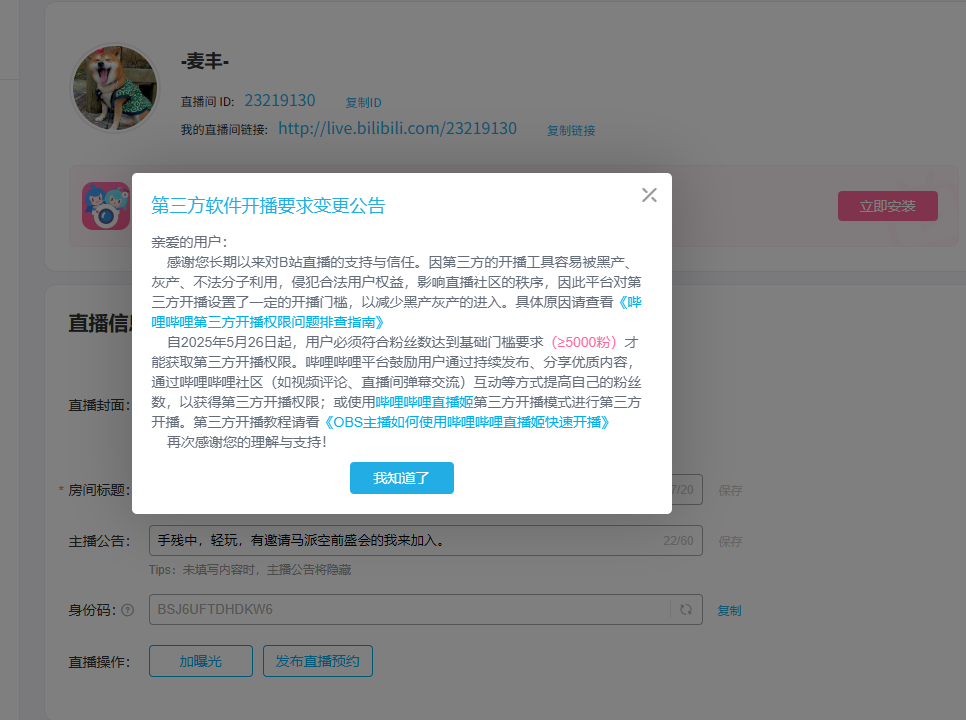Click the 身份码 help question-mark icon
This screenshot has height=720, width=966.
(128, 610)
